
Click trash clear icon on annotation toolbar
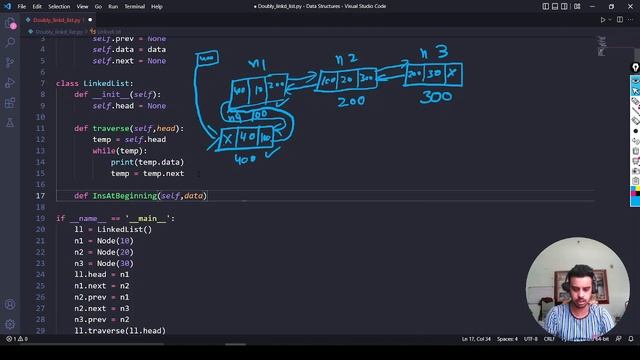[x=636, y=151]
